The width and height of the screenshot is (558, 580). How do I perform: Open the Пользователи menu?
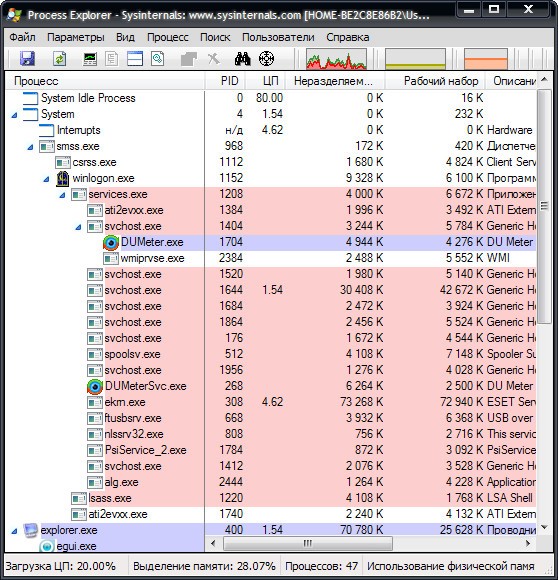(278, 37)
